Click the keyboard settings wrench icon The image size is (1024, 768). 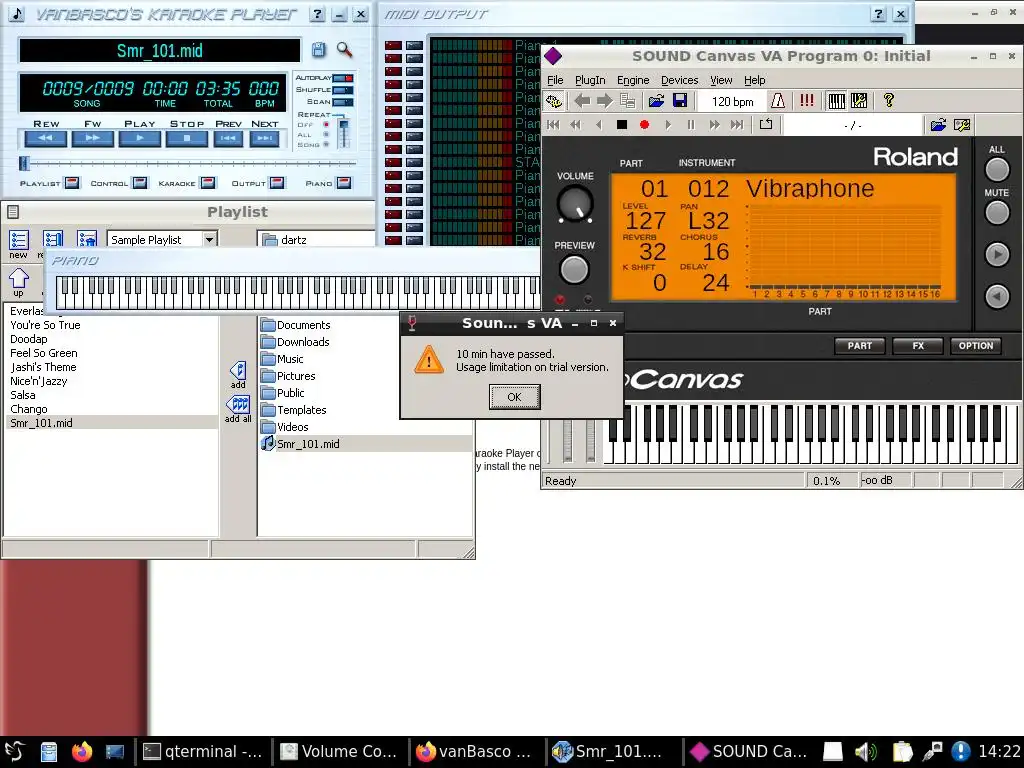point(859,101)
